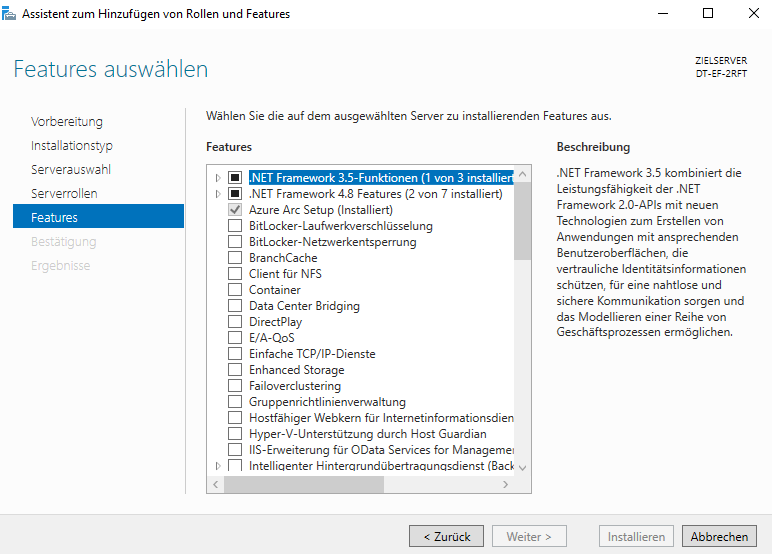
Task: Check the Gruppenrichtlinienverwaltung box
Action: click(x=235, y=402)
